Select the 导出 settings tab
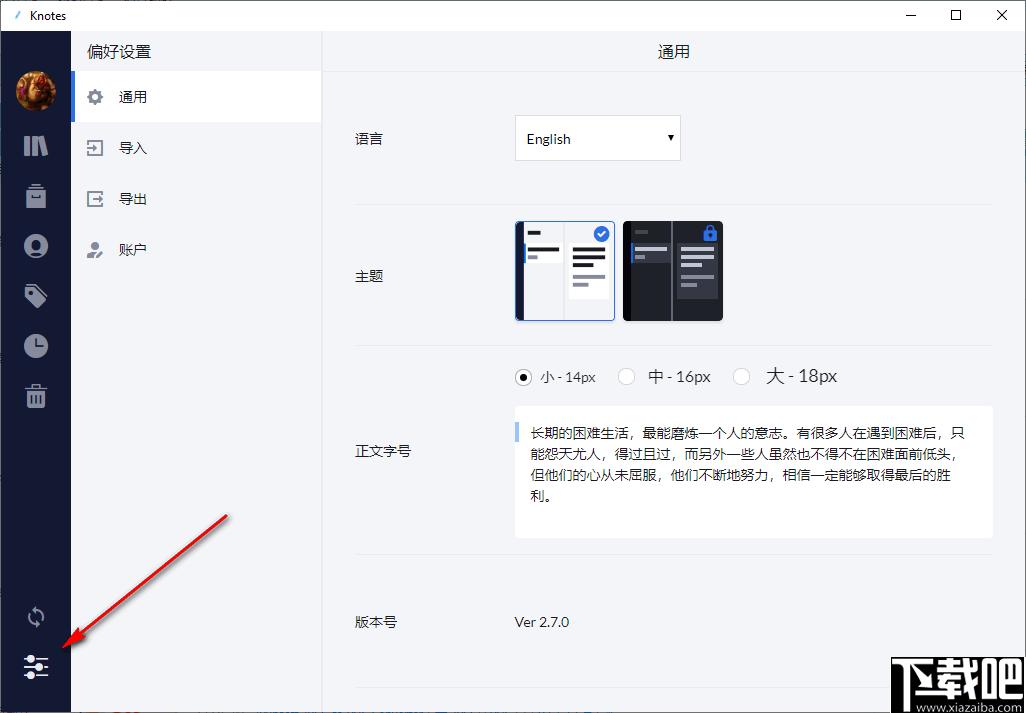 tap(196, 199)
